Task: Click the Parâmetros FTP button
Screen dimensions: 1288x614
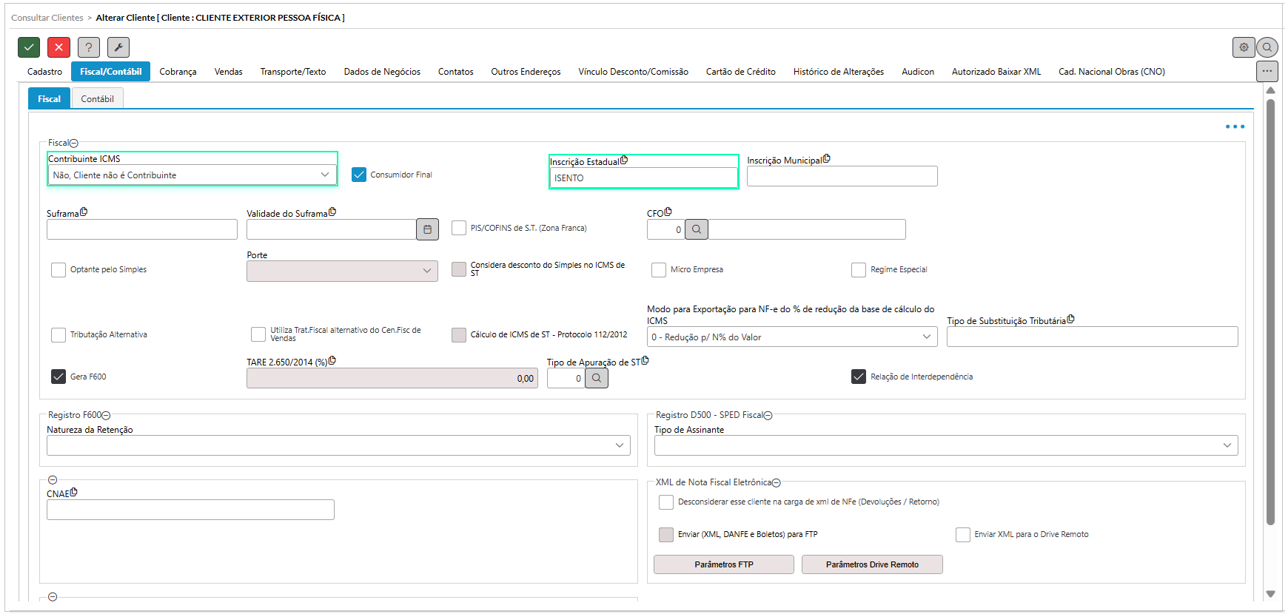Action: tap(724, 565)
